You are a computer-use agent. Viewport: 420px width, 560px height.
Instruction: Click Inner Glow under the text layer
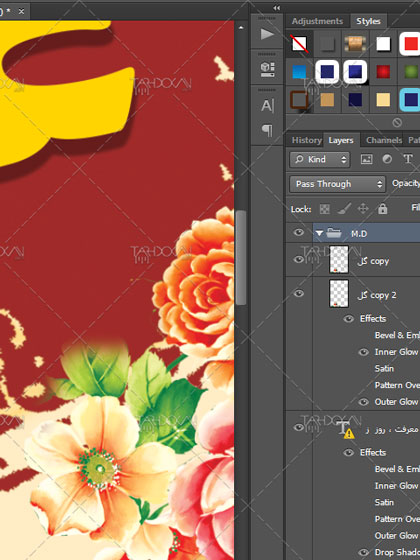coord(396,486)
